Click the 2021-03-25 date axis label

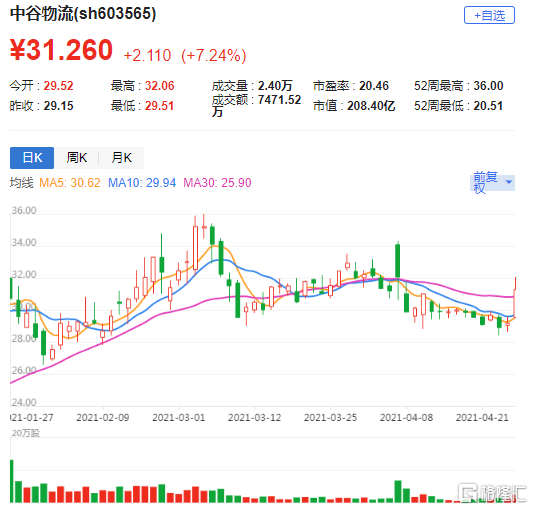330,417
